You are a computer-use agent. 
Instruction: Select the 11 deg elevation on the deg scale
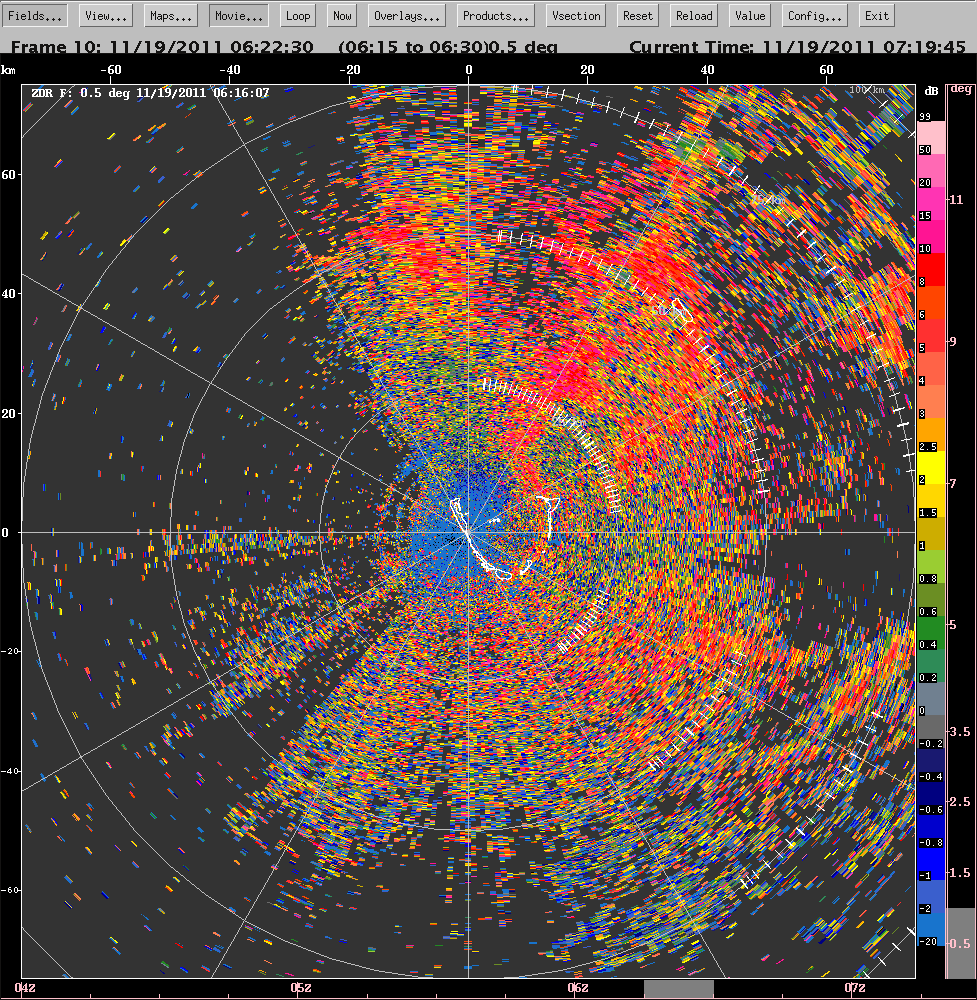pyautogui.click(x=956, y=200)
